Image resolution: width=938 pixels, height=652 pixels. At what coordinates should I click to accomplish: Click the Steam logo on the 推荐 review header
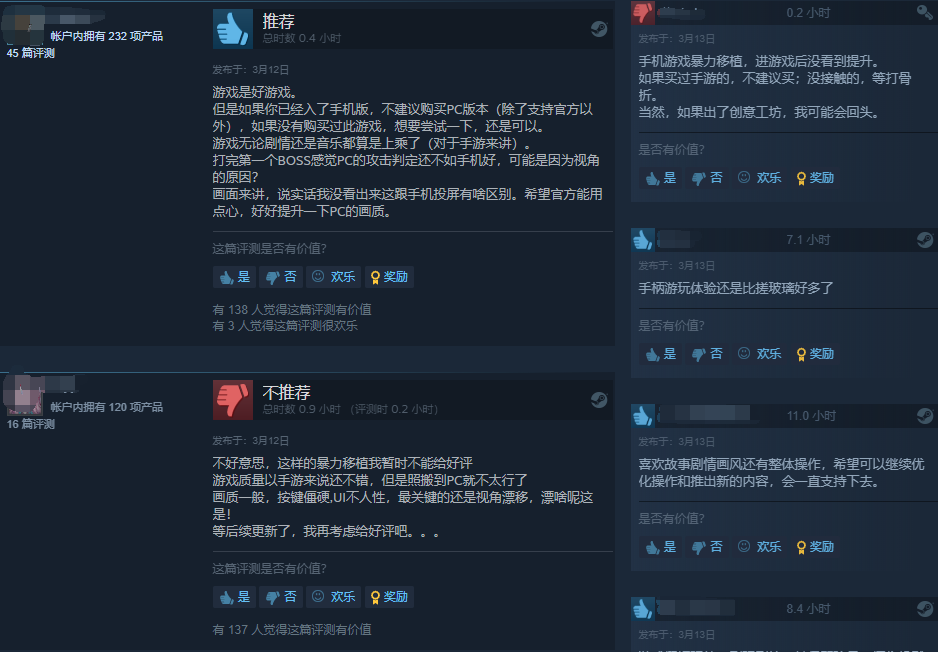[x=599, y=29]
